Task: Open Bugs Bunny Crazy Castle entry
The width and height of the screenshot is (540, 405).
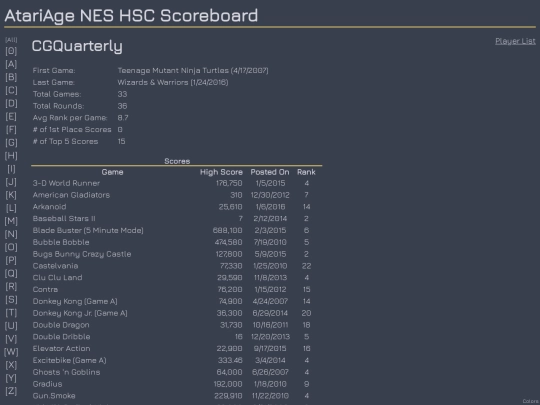Action: (x=82, y=254)
